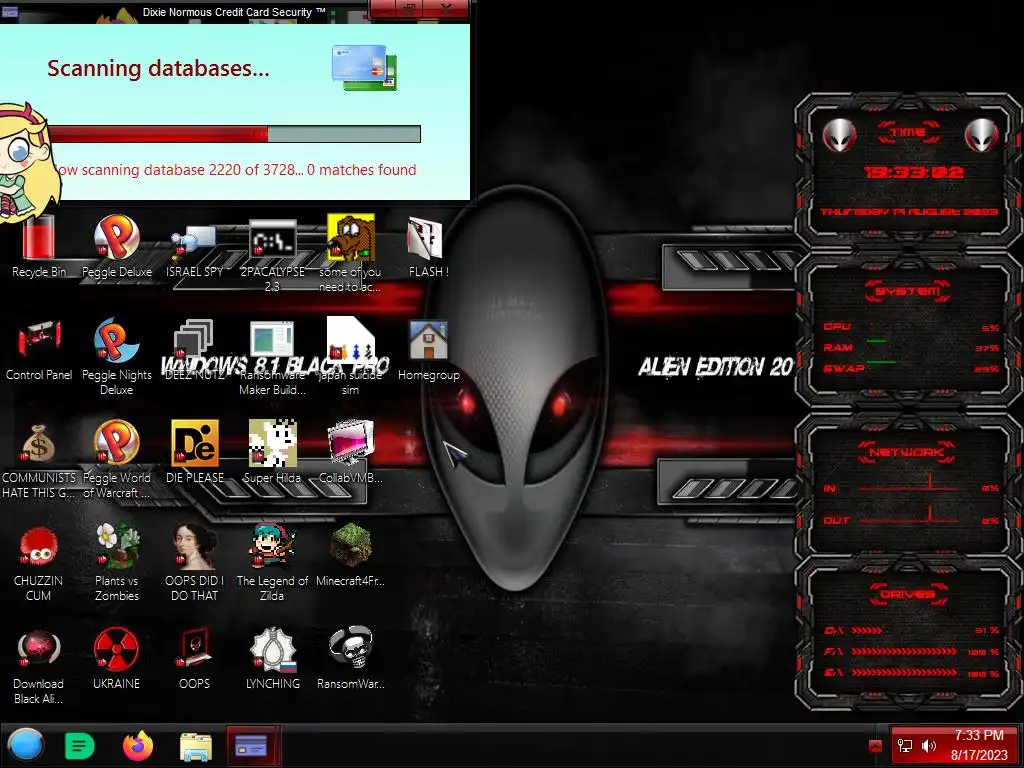The height and width of the screenshot is (768, 1024).
Task: Click the credit cards image in scanner window
Action: click(x=364, y=67)
